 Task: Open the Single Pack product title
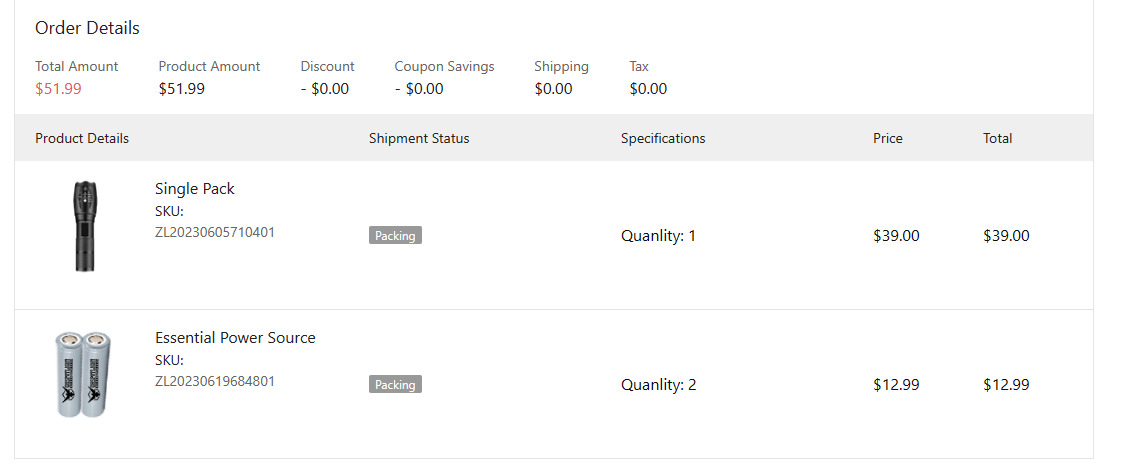tap(195, 189)
